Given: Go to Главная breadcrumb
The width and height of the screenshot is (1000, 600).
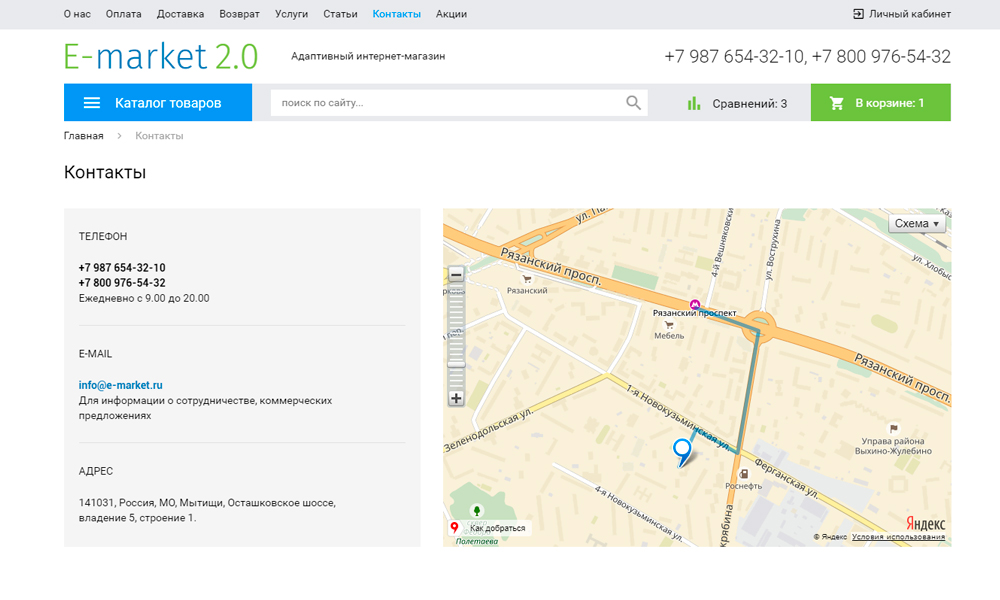Looking at the screenshot, I should click(x=84, y=136).
